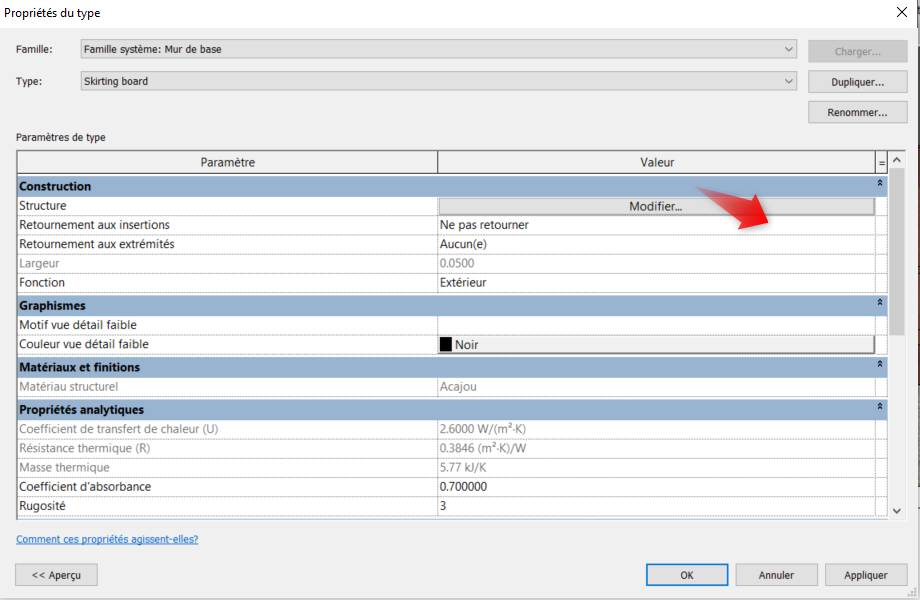Edit the Coefficient d'absorbance value field
Viewport: 920px width, 600px height.
click(x=655, y=487)
